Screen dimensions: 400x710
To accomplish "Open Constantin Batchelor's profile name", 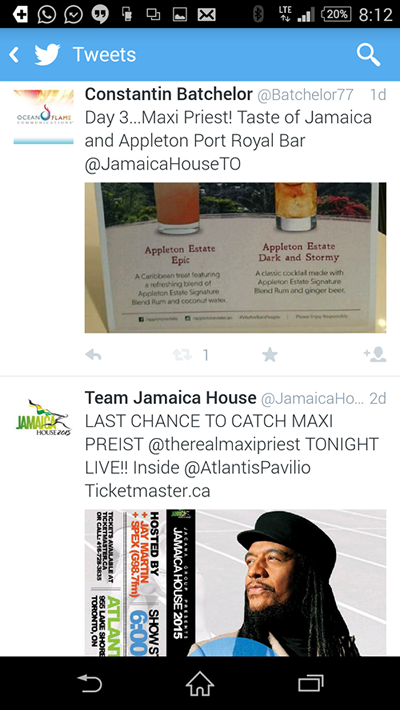I will click(169, 94).
